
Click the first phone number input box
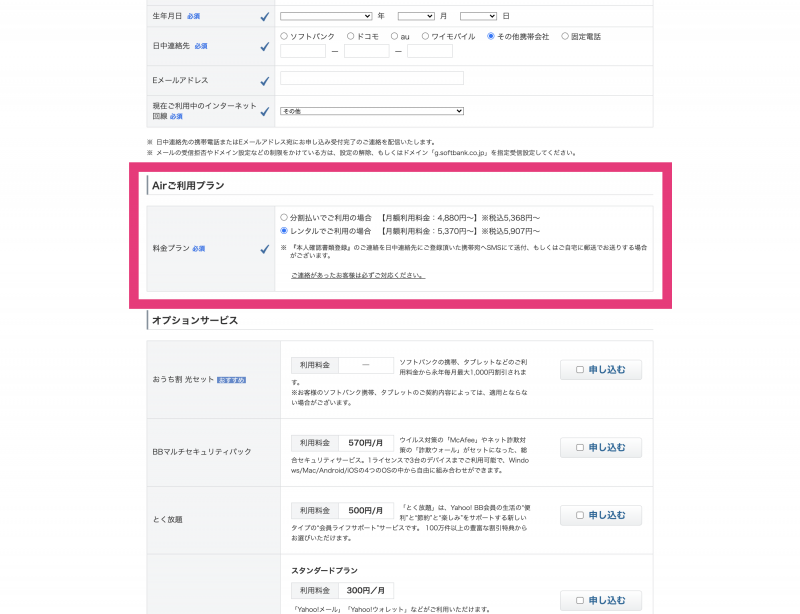302,50
